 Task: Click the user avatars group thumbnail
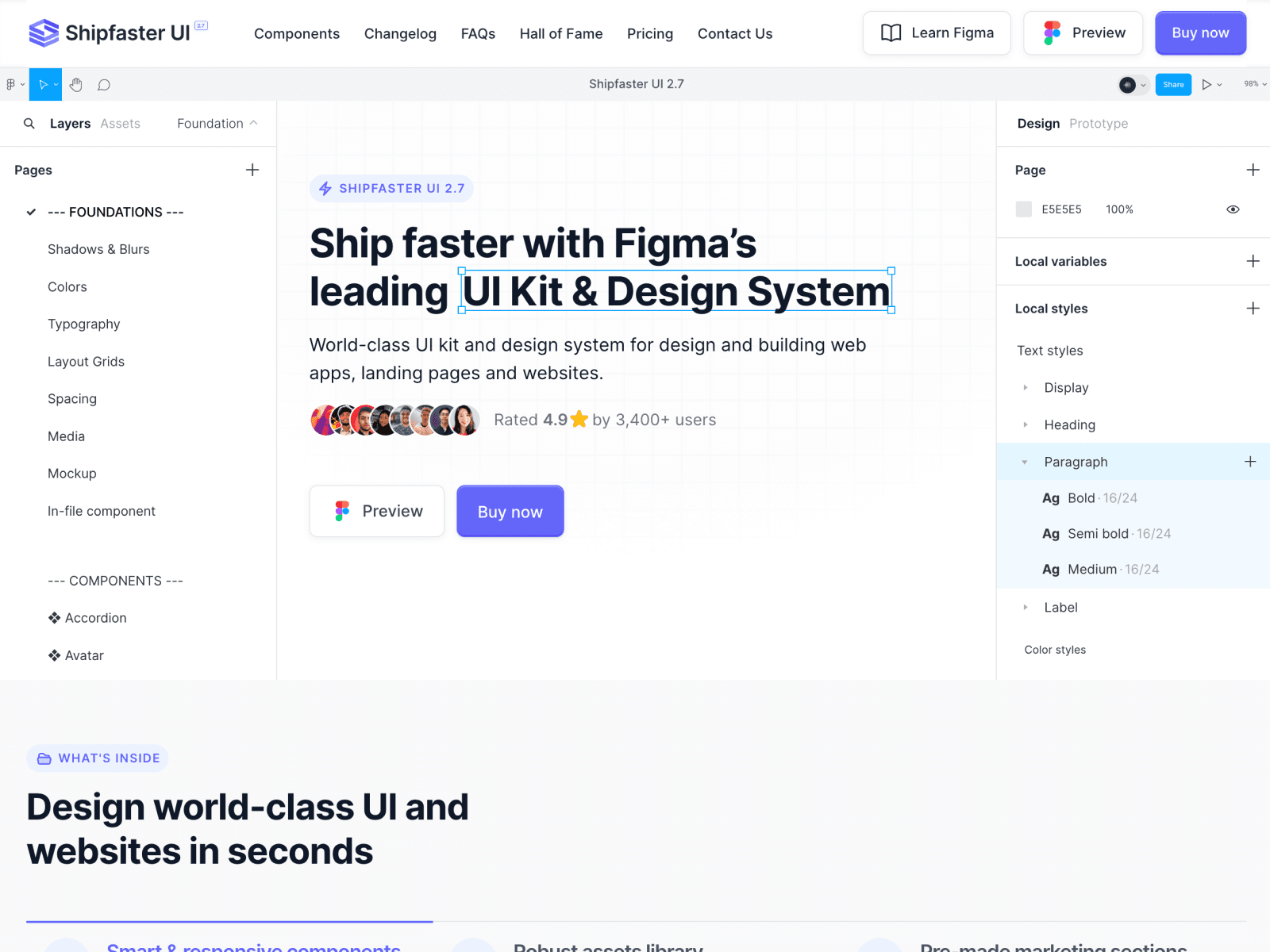pos(394,420)
